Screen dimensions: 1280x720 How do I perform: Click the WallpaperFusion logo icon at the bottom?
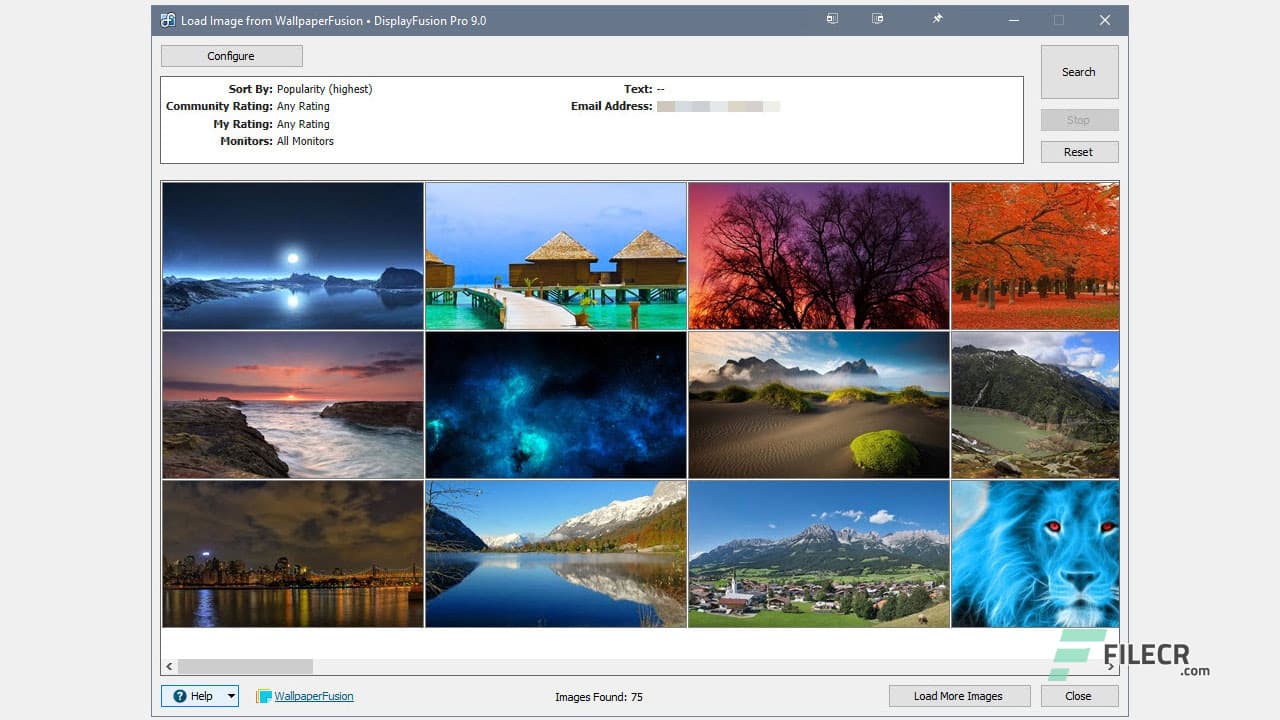[x=262, y=696]
